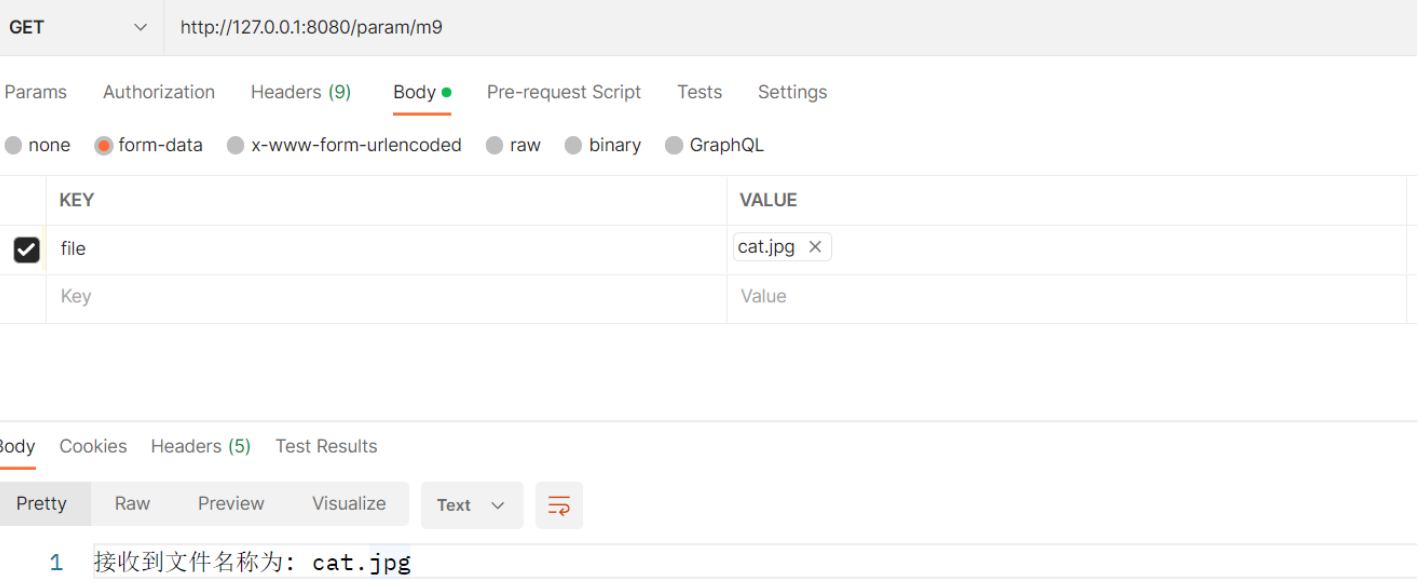Click response line number 1
This screenshot has width=1418, height=583.
(56, 563)
